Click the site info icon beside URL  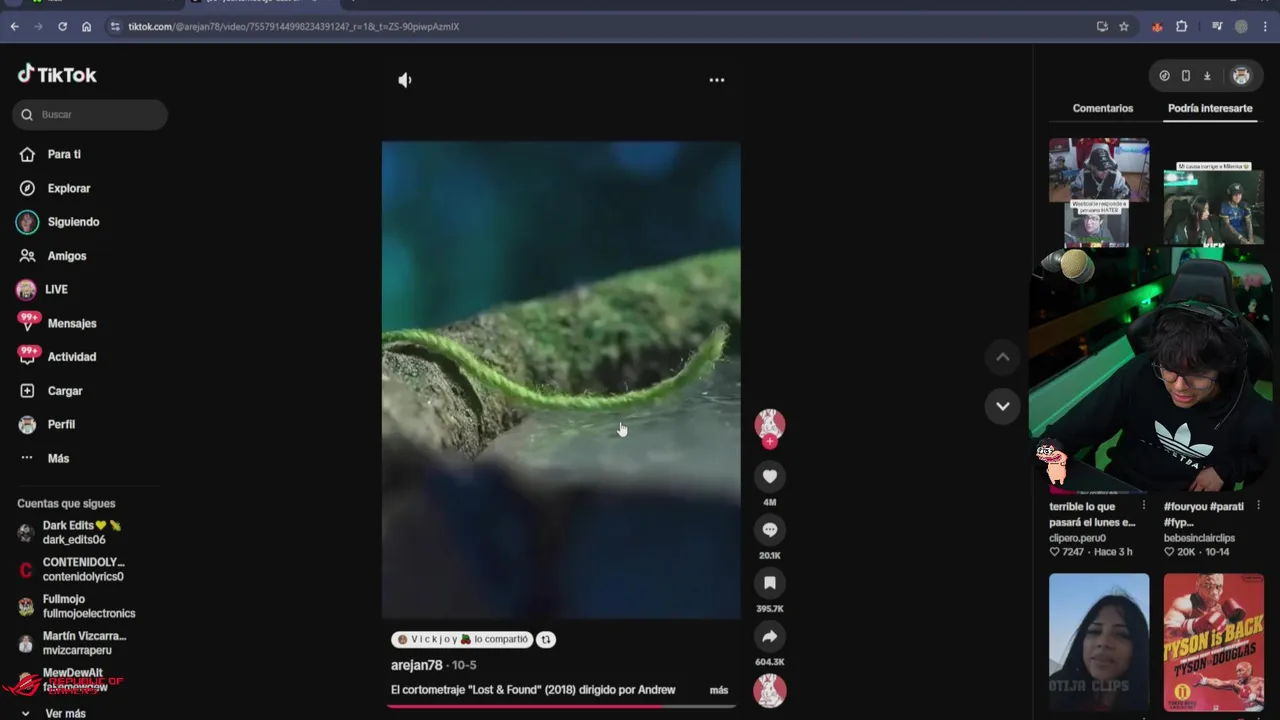click(x=114, y=27)
